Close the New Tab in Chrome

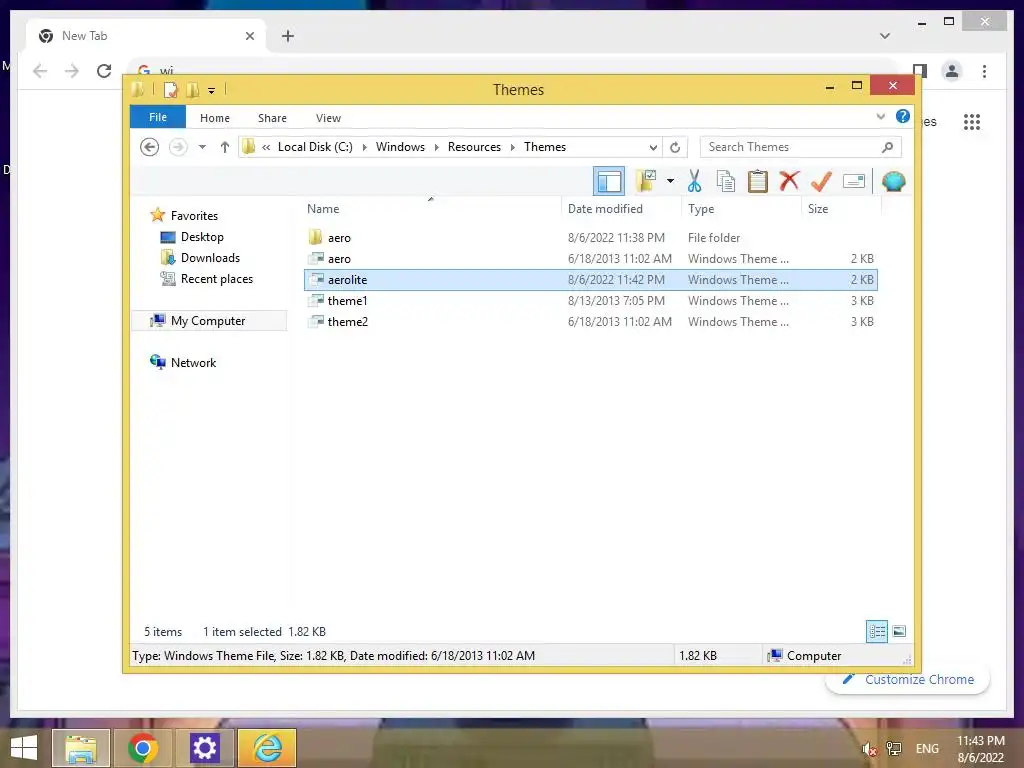249,36
